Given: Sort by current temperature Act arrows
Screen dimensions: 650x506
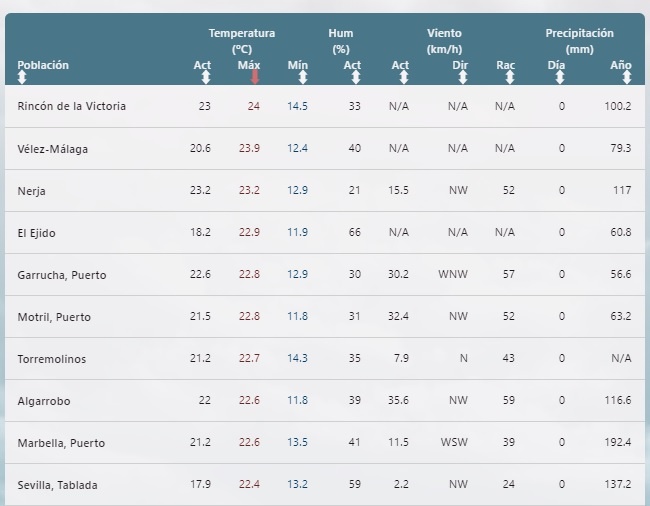Looking at the screenshot, I should coord(206,77).
